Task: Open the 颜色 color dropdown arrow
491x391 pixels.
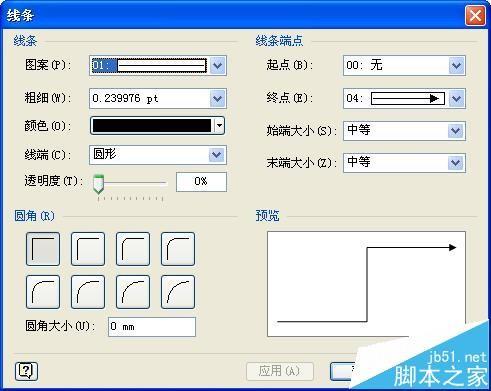Action: click(219, 126)
